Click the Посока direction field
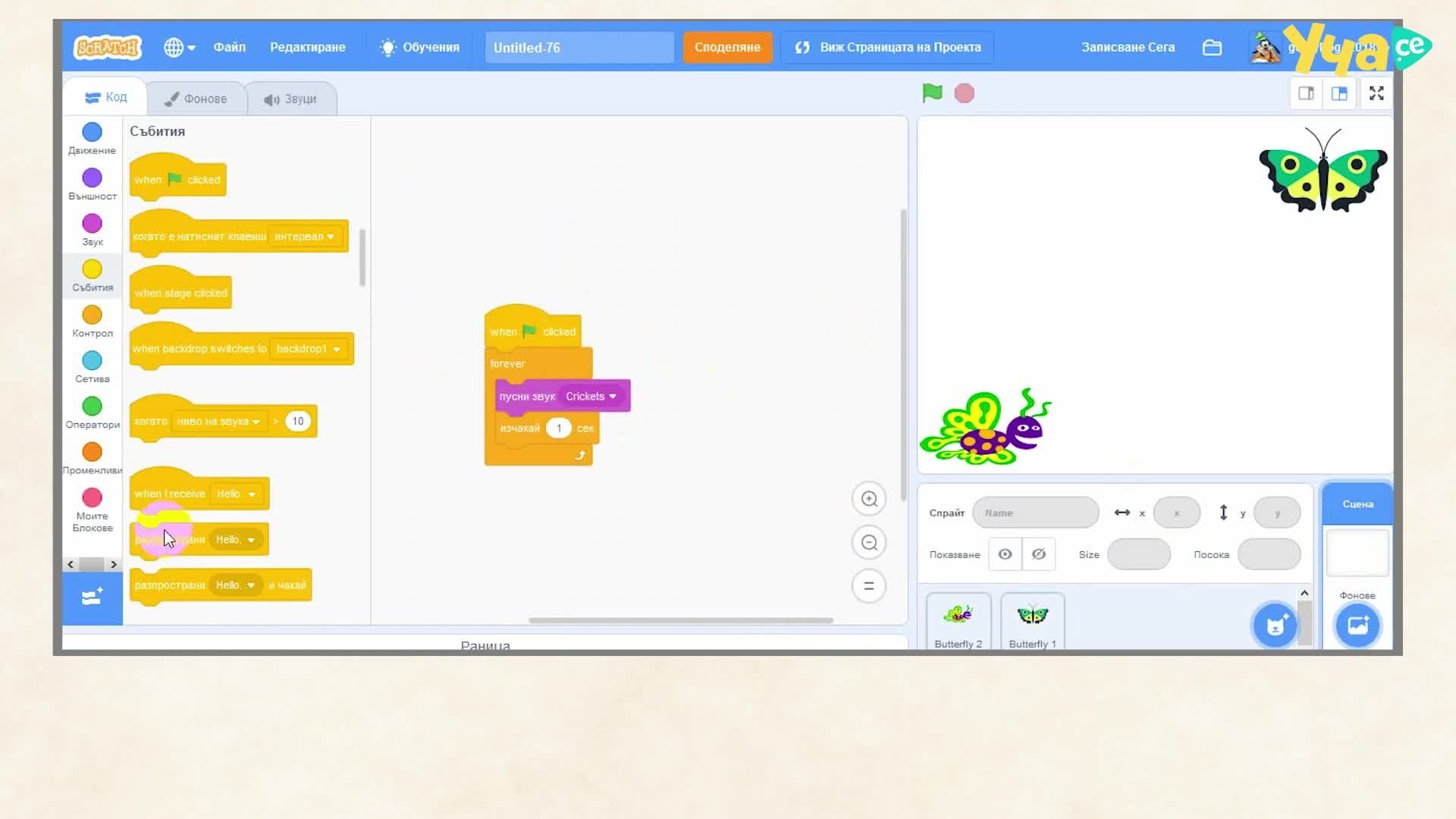Screen dimensions: 1456x819 (1269, 554)
